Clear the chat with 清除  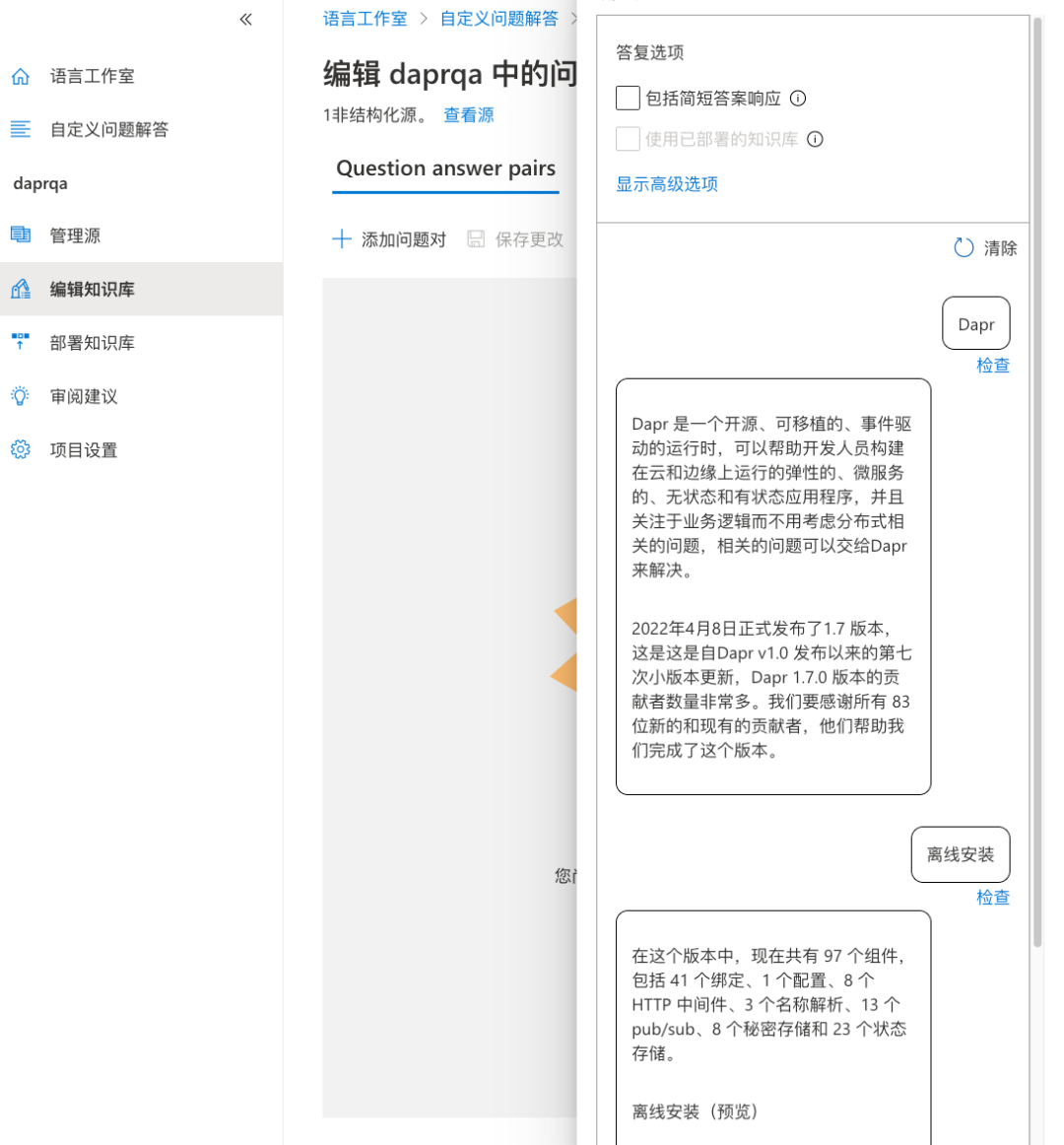986,247
